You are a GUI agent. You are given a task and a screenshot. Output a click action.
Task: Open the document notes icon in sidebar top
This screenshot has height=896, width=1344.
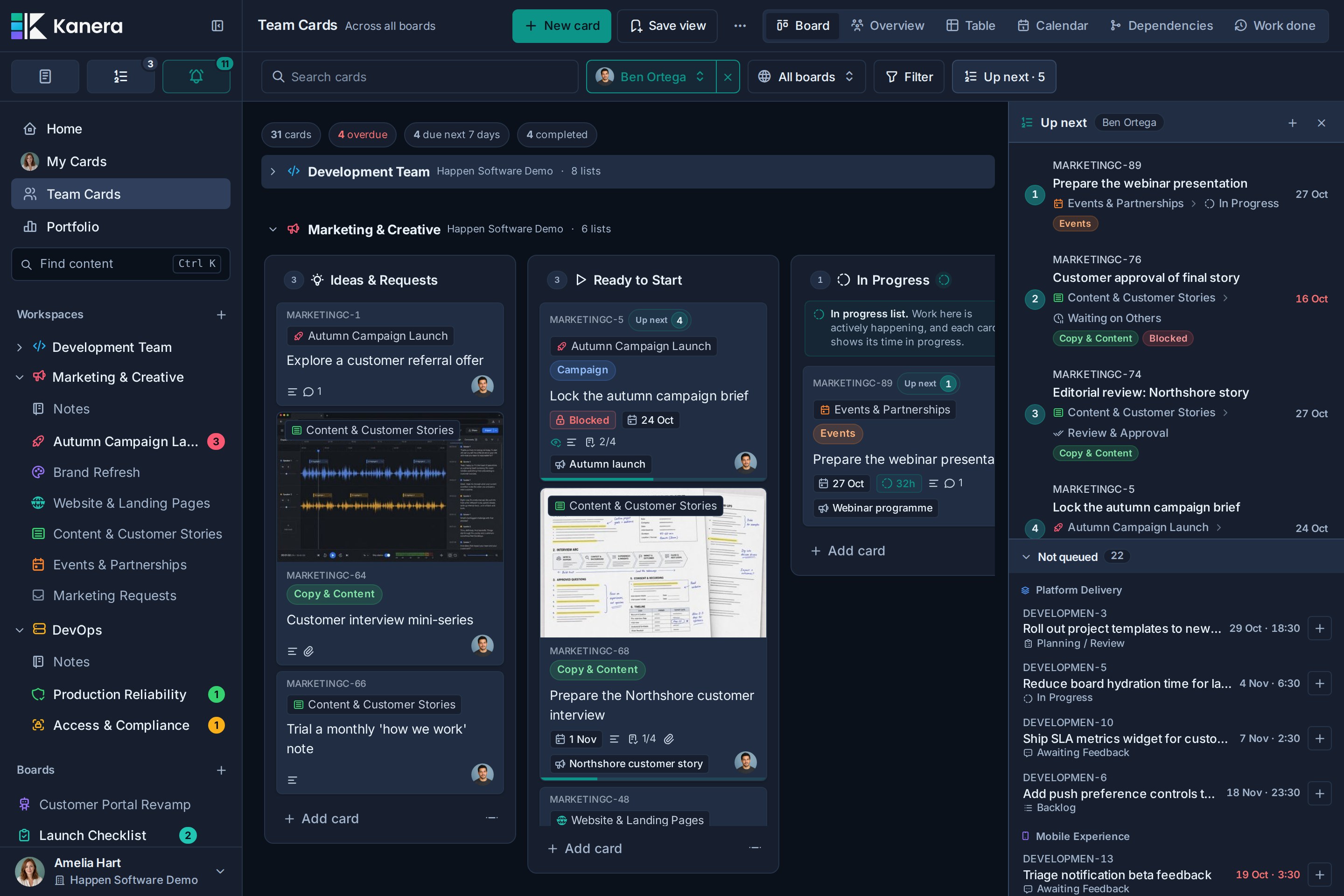pos(45,76)
